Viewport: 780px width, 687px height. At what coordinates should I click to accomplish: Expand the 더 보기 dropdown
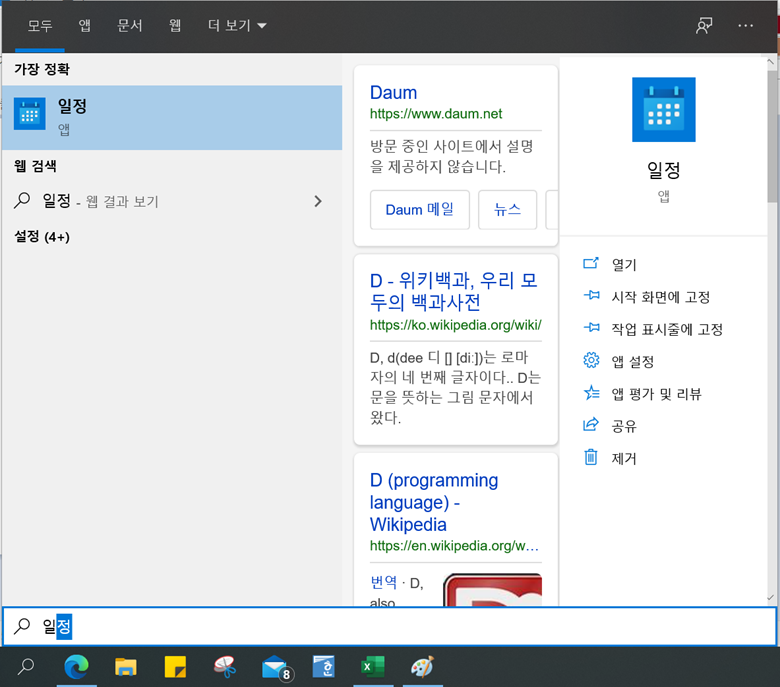coord(237,26)
